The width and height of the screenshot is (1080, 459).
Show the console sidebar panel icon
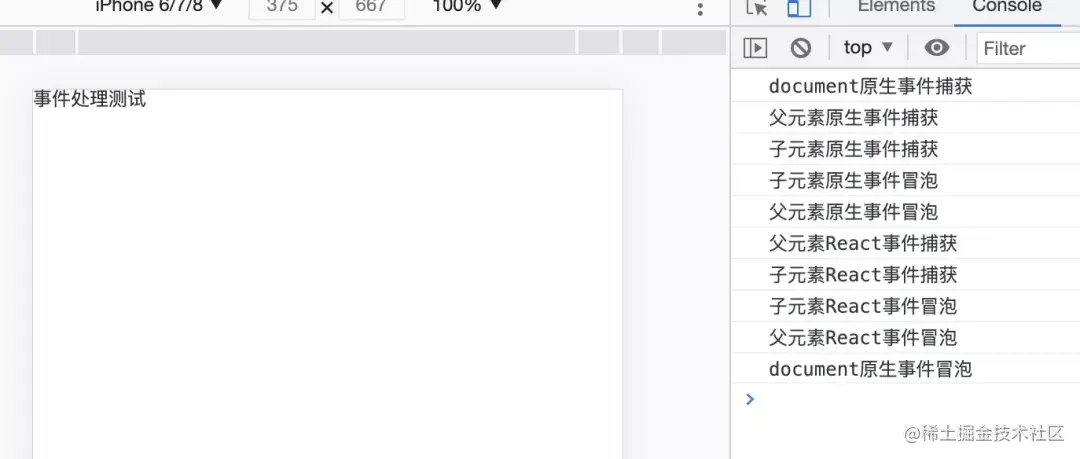(755, 48)
